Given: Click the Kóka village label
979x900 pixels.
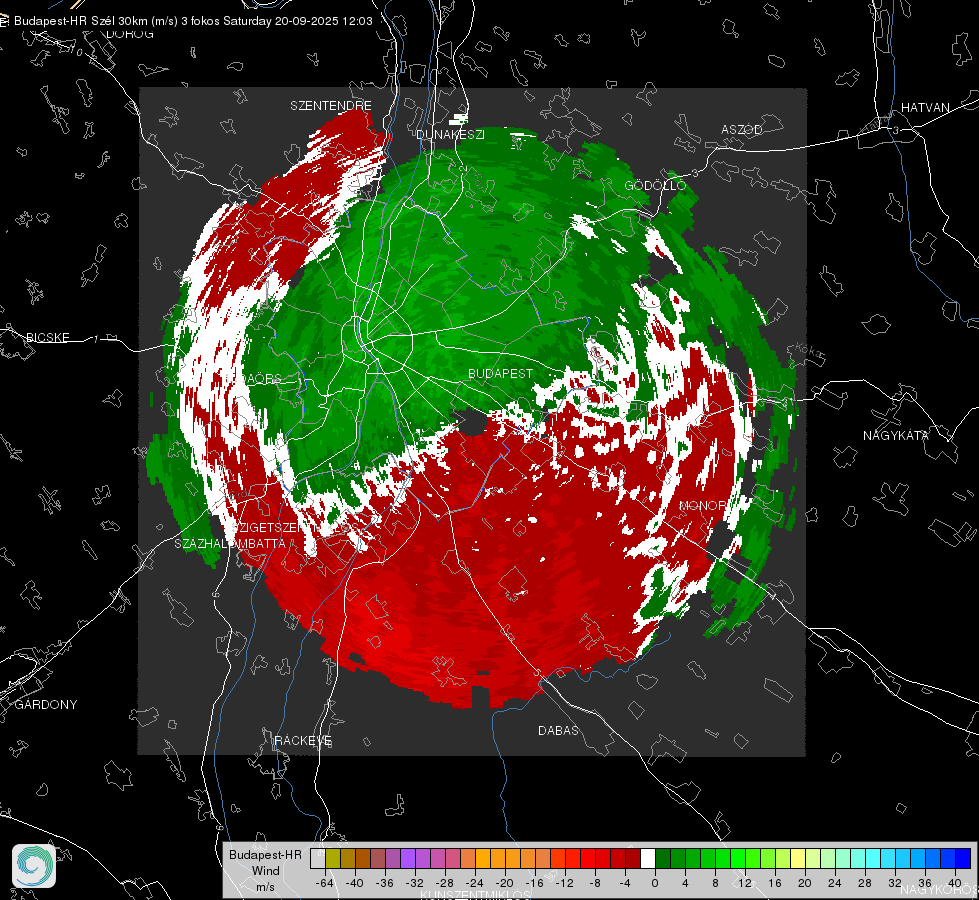Looking at the screenshot, I should (x=809, y=352).
